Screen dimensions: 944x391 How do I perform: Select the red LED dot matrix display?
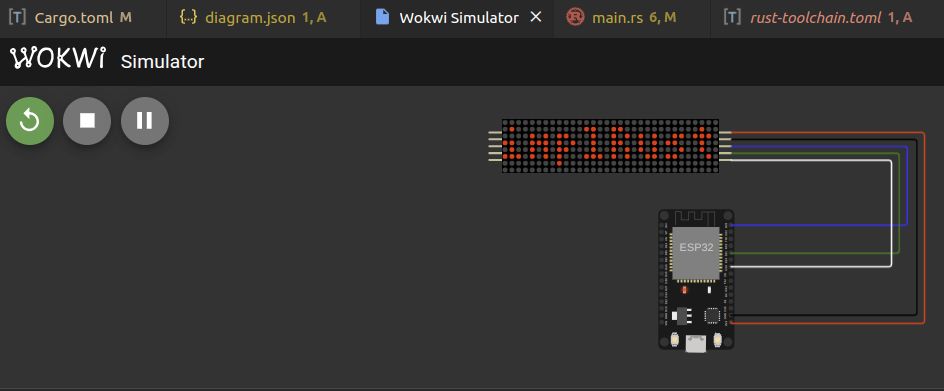pyautogui.click(x=610, y=146)
